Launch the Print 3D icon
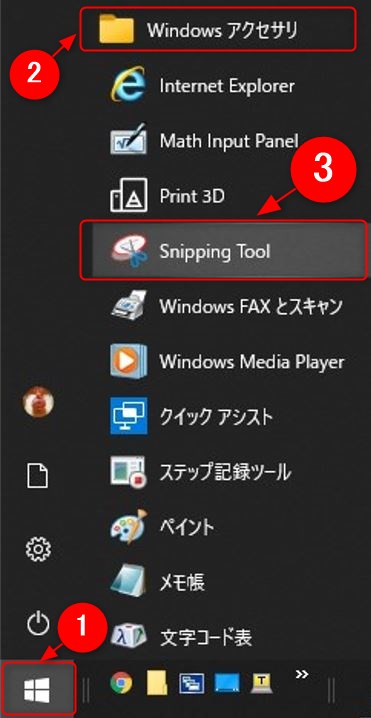 (x=128, y=196)
